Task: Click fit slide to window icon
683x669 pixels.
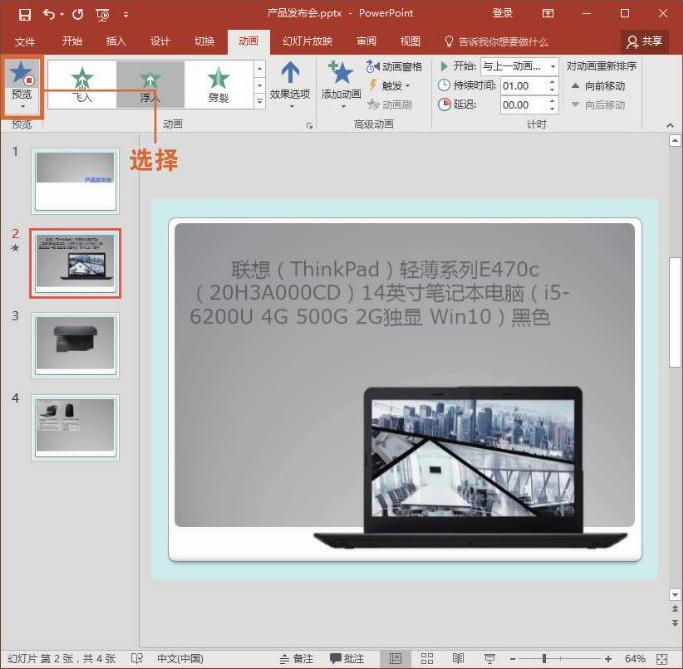Action: [662, 659]
